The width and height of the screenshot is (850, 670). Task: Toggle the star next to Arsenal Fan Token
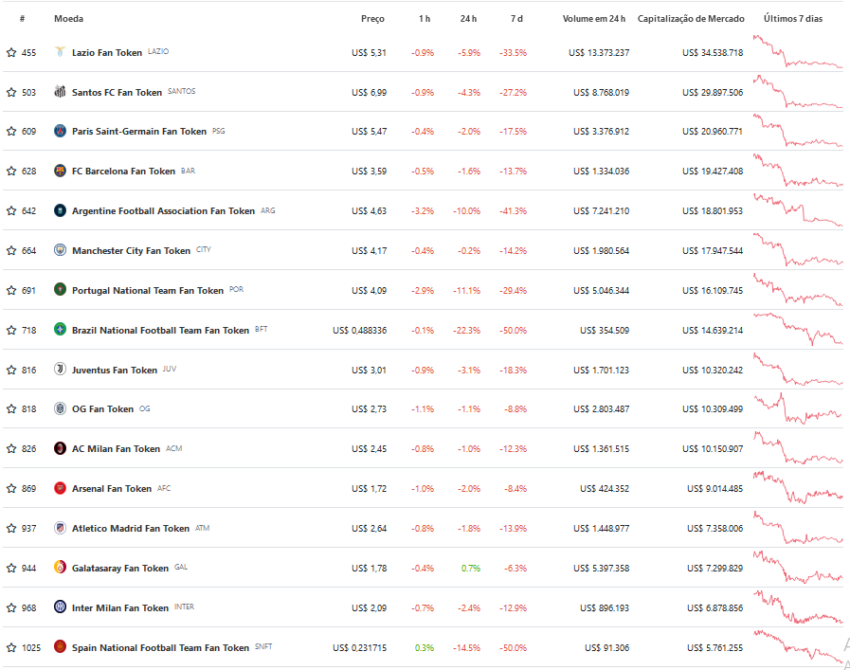point(11,488)
